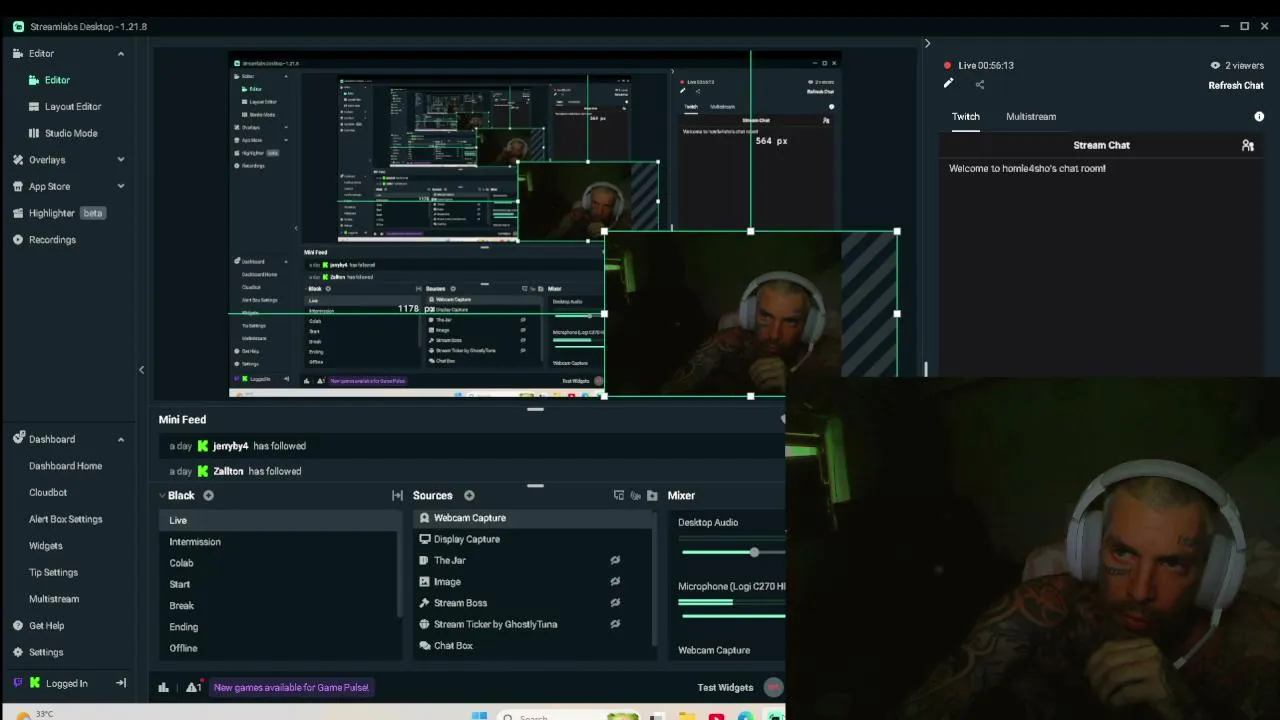Click the viewers eye icon
Screen dimensions: 1280x720
[1215, 65]
